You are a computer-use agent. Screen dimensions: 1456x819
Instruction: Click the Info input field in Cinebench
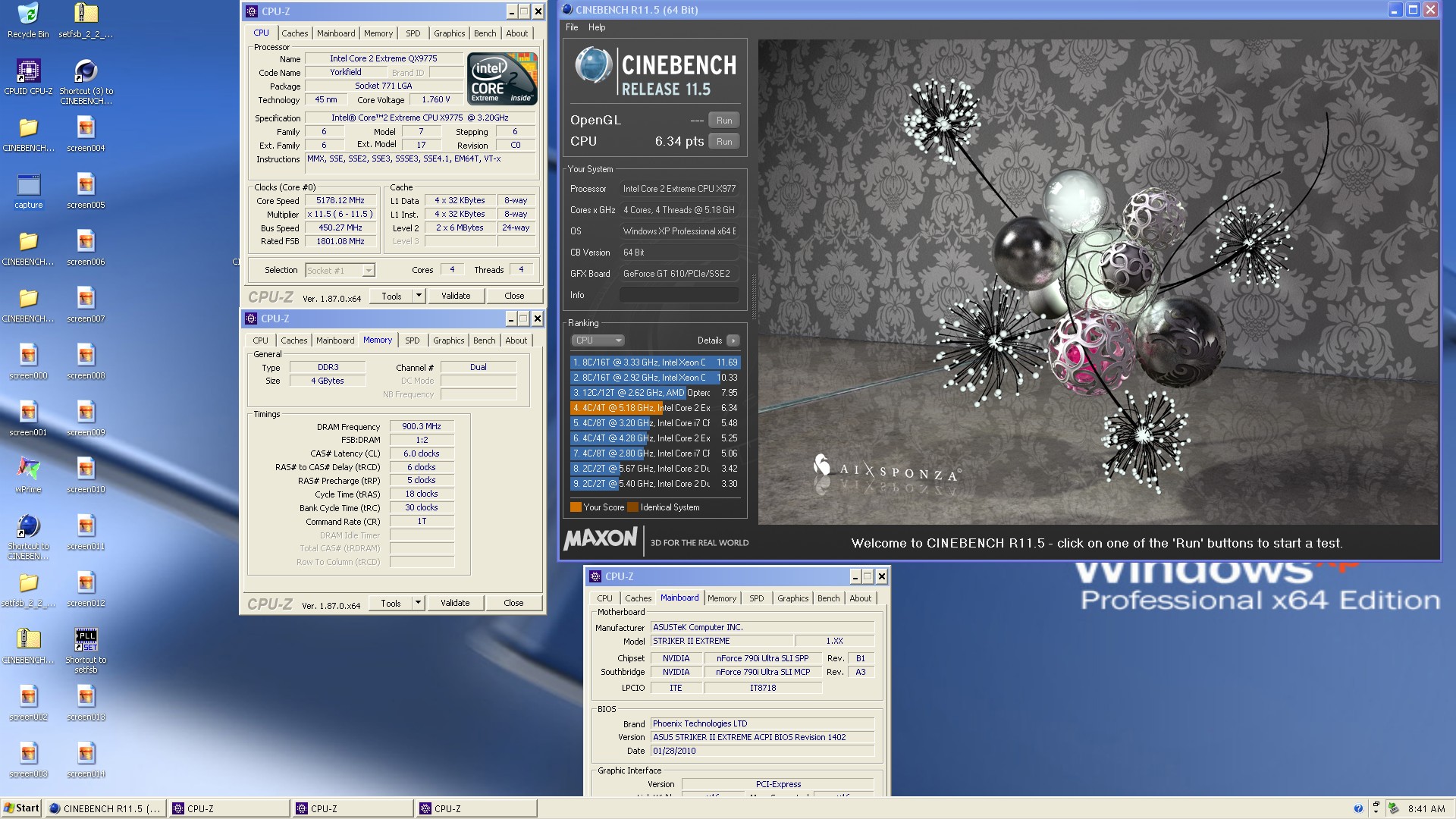pyautogui.click(x=679, y=295)
